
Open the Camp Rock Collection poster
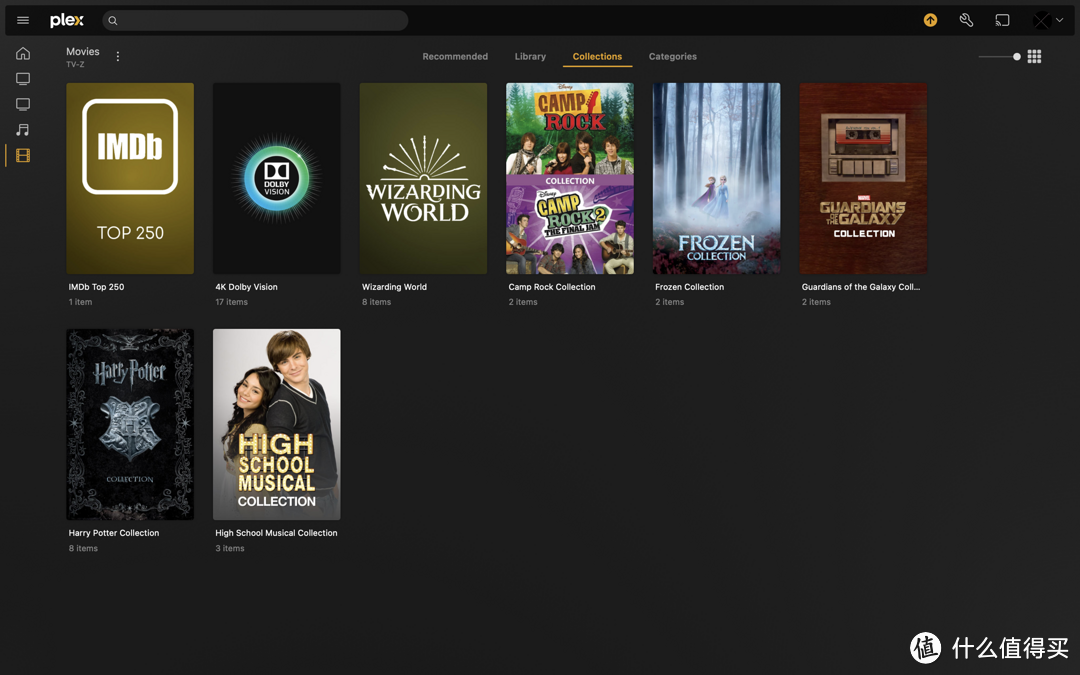point(570,178)
